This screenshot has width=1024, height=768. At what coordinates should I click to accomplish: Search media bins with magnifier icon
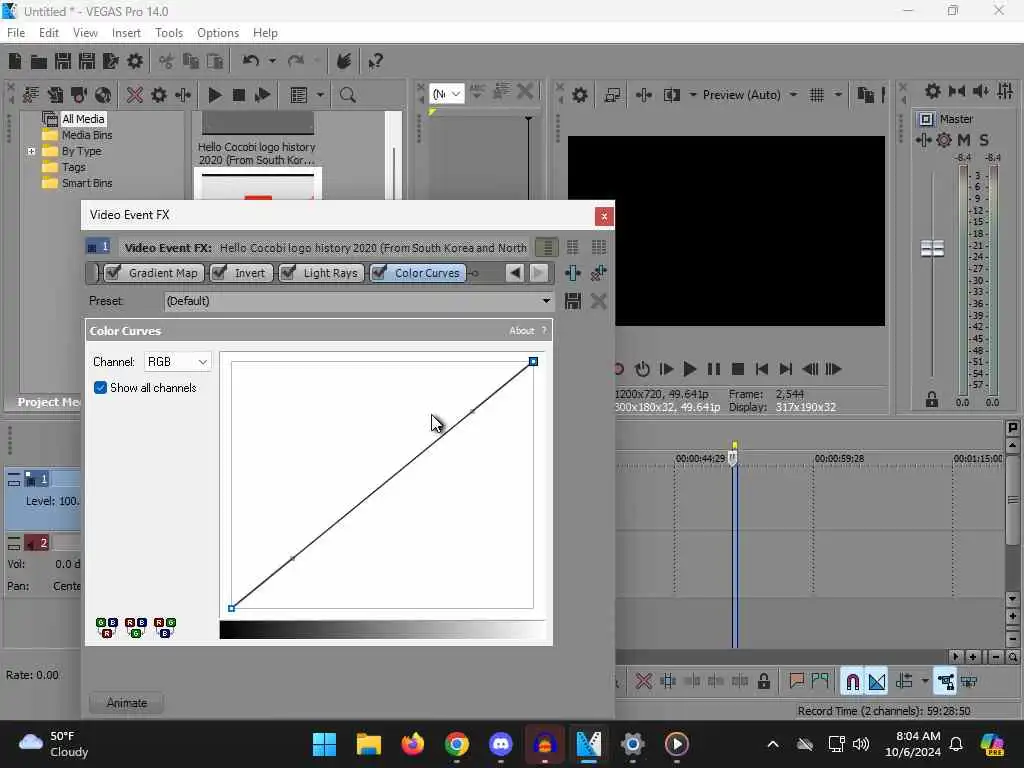pyautogui.click(x=347, y=95)
